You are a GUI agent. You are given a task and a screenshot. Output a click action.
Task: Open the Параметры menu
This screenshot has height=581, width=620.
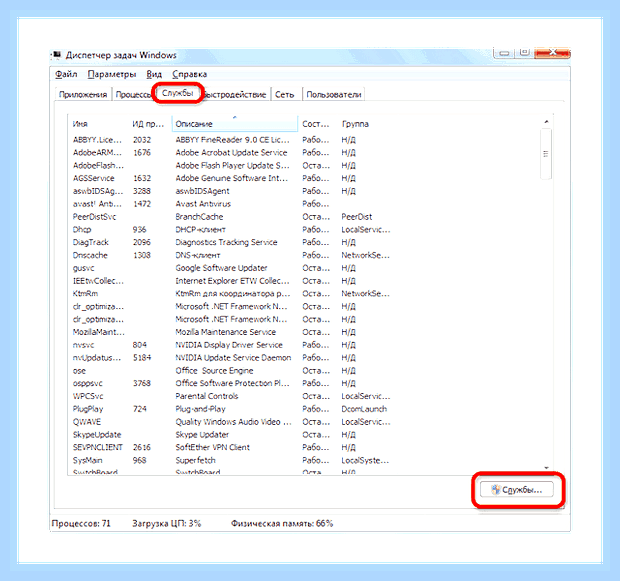point(112,74)
